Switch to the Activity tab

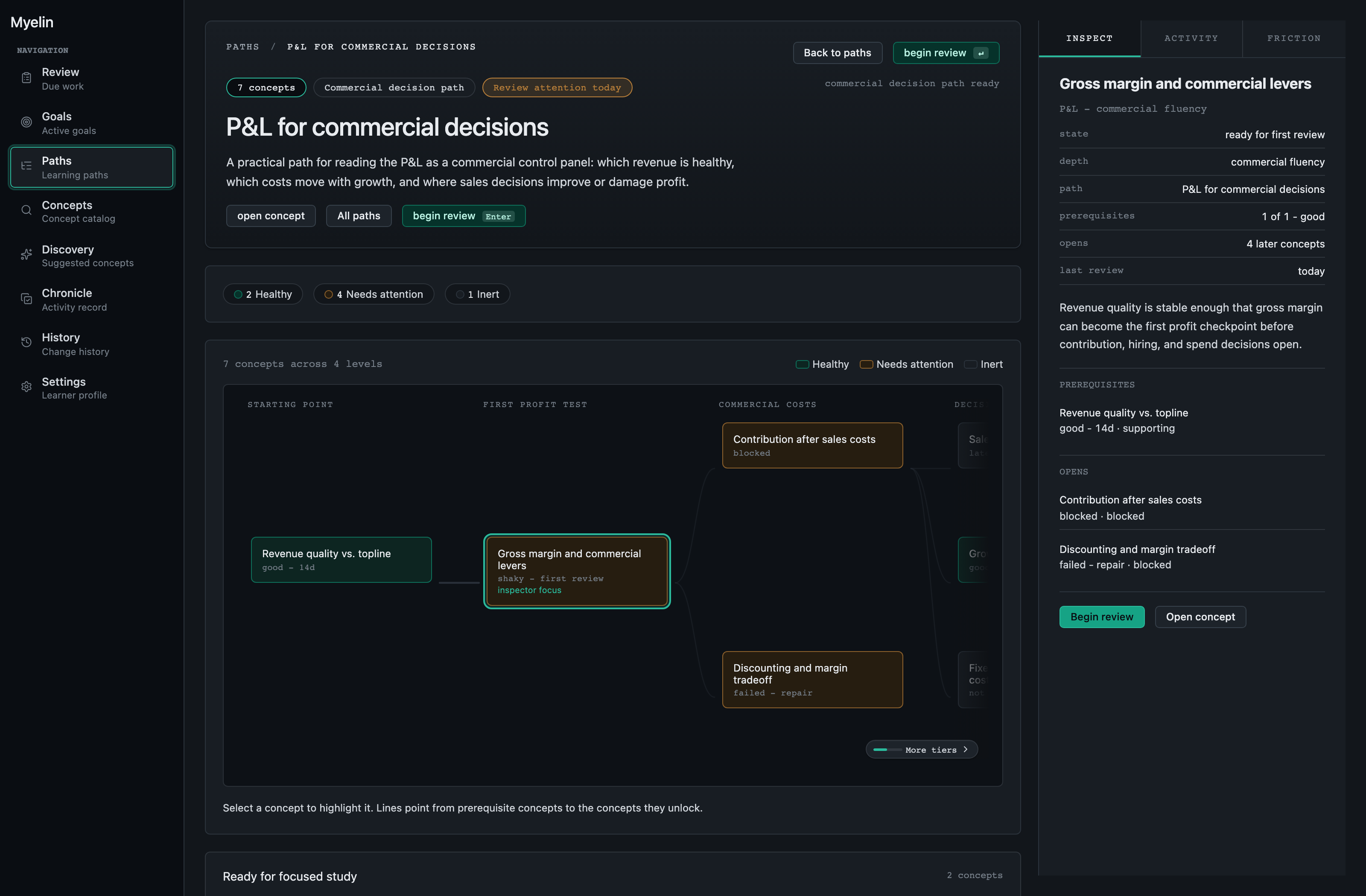[x=1191, y=38]
